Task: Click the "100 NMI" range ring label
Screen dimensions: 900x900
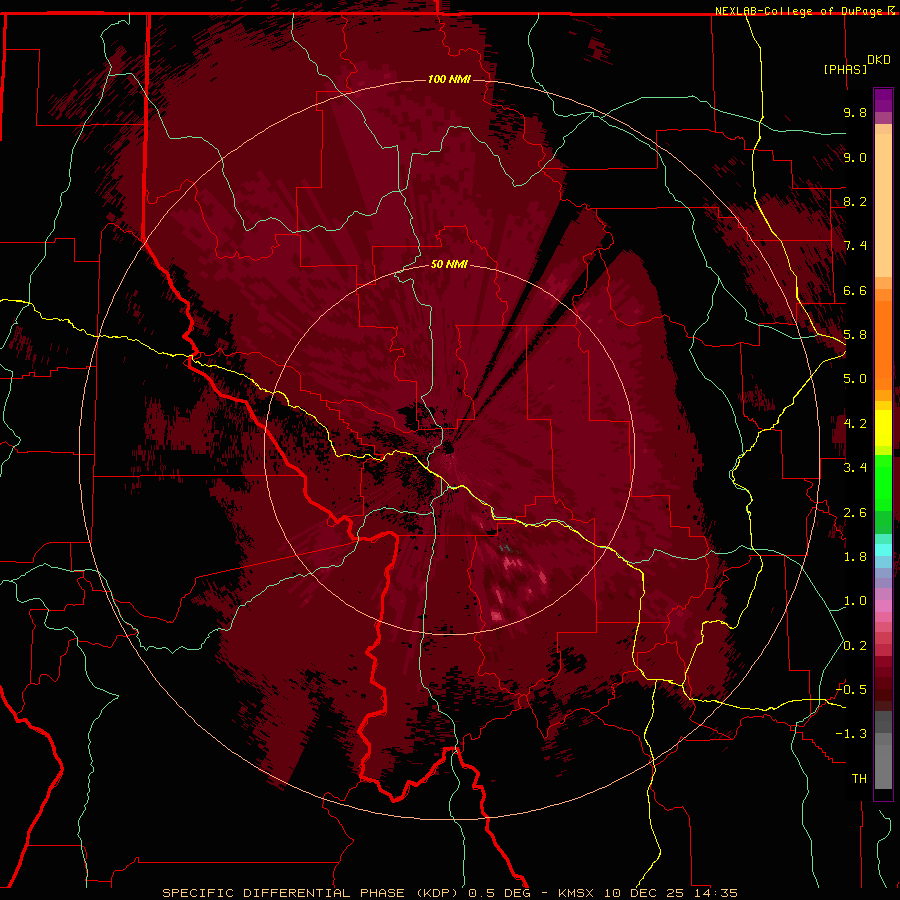Action: [x=449, y=79]
